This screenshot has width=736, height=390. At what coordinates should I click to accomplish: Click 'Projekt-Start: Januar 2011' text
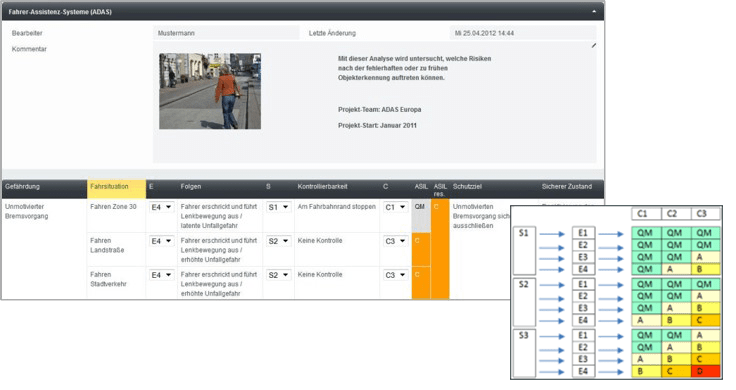[x=377, y=125]
